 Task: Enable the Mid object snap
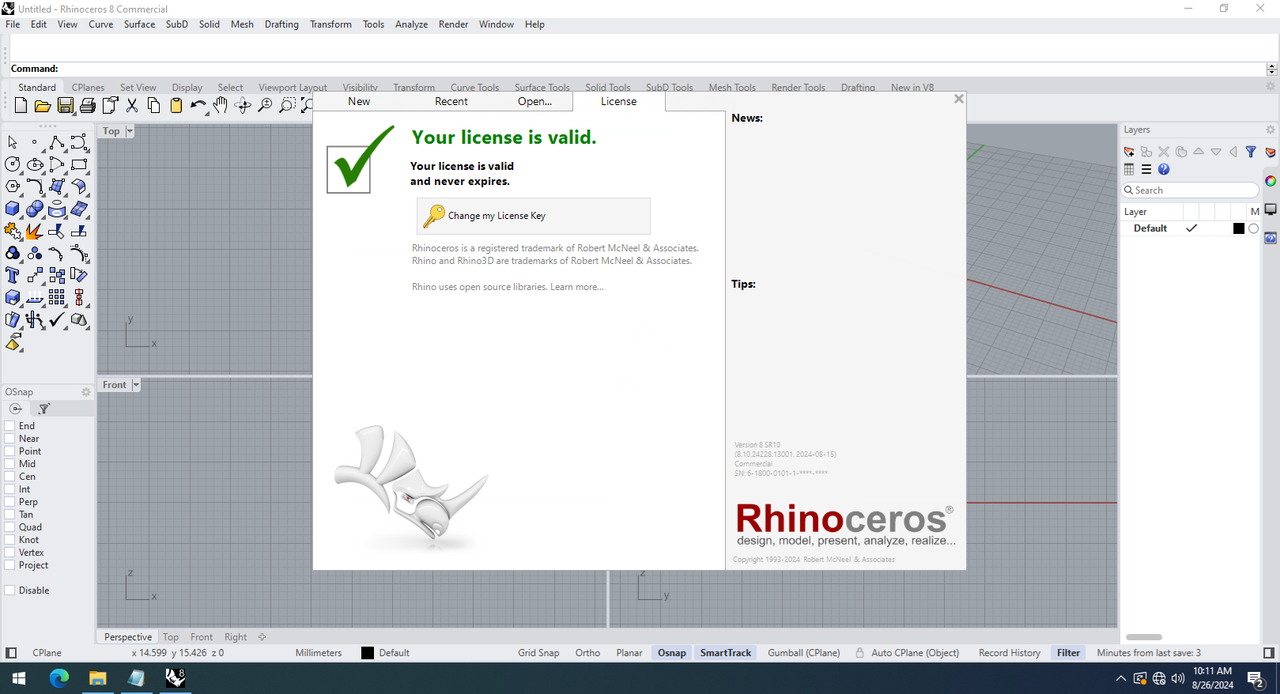tap(10, 464)
